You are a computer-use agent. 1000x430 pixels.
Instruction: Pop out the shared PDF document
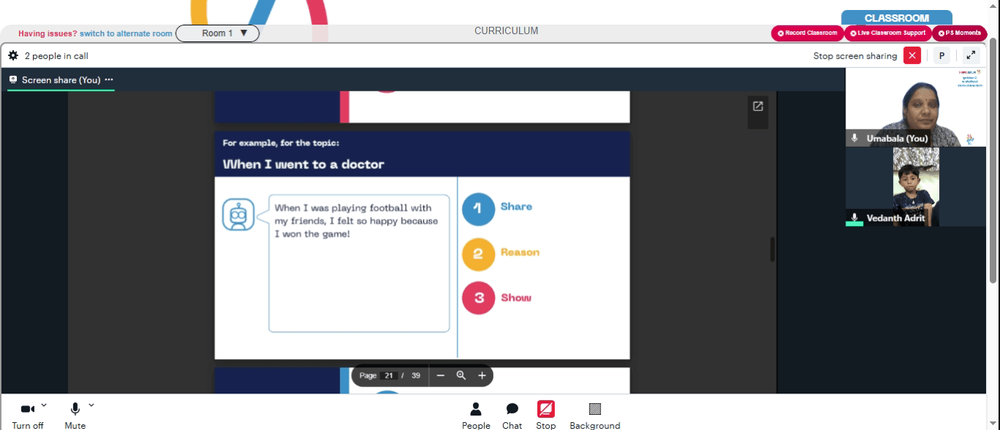758,107
